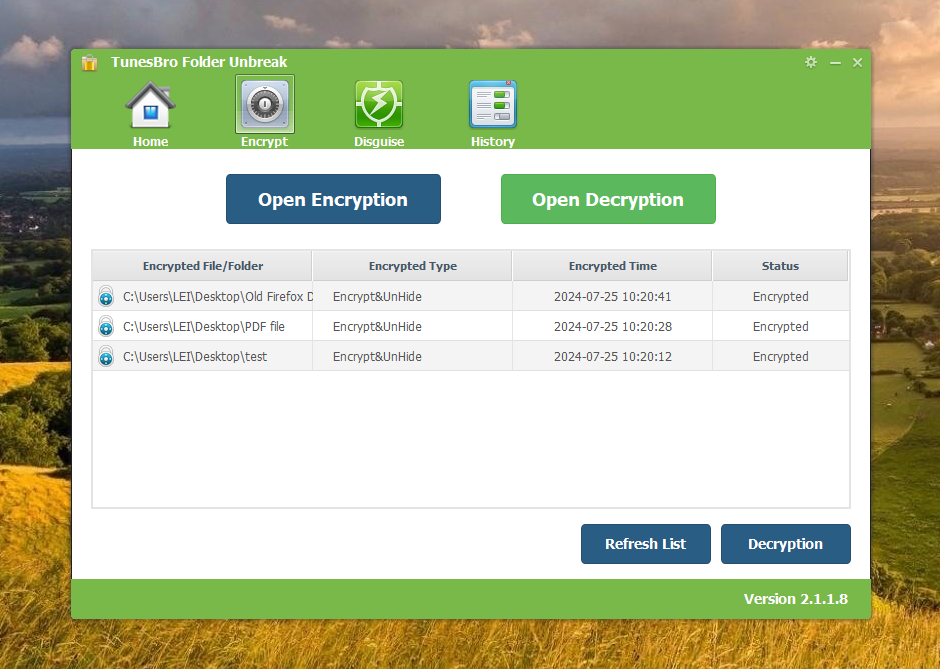
Task: Minimize the TunesBro Folder Unbreak window
Action: click(x=835, y=63)
